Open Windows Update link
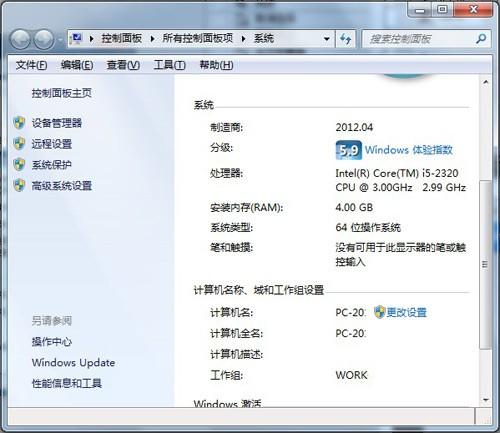The height and width of the screenshot is (433, 500). [74, 363]
